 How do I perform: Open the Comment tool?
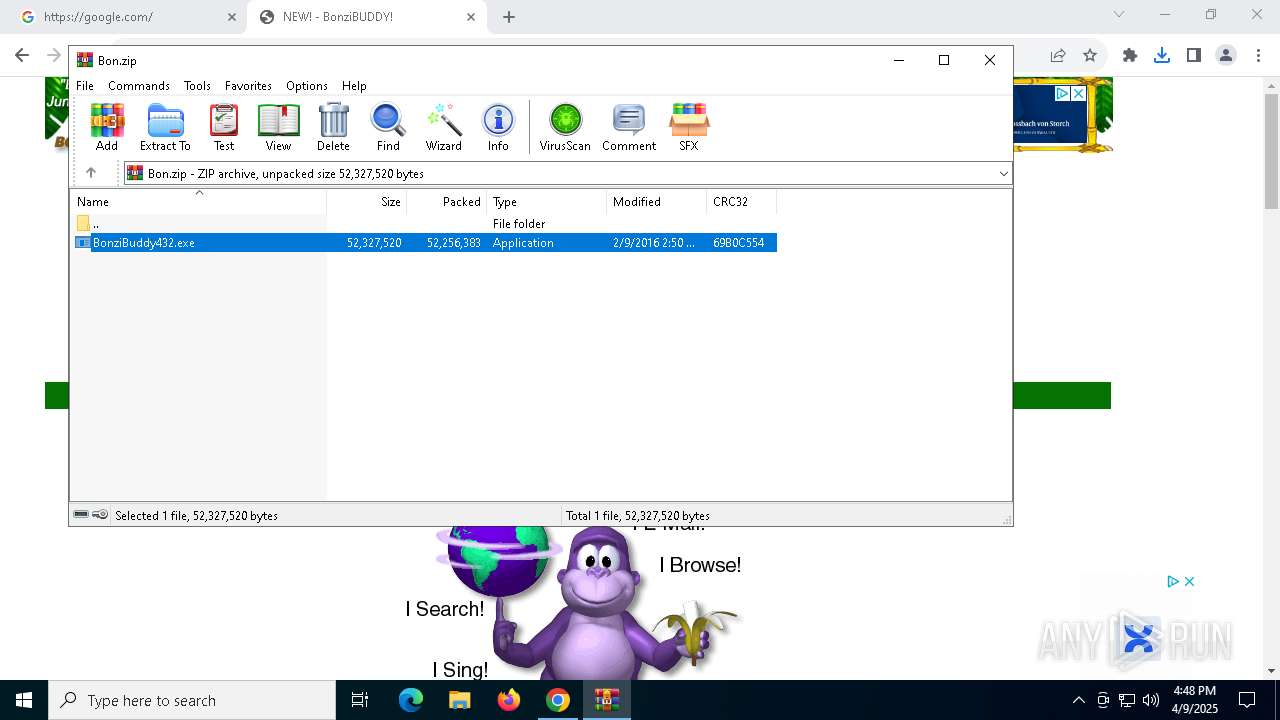629,127
